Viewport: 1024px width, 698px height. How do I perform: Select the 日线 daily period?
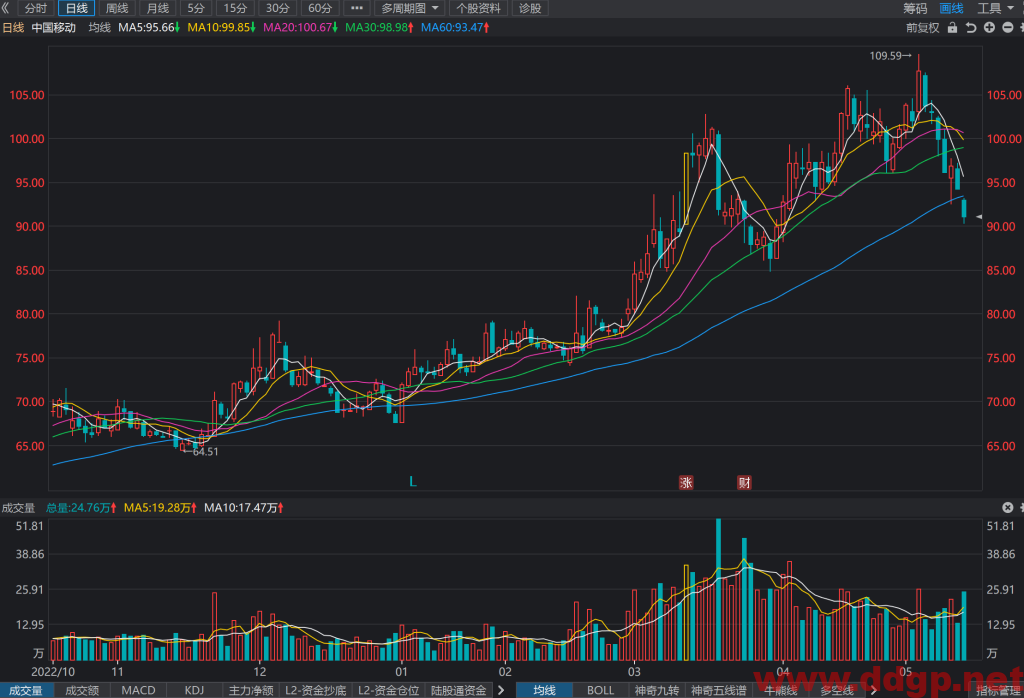(76, 8)
